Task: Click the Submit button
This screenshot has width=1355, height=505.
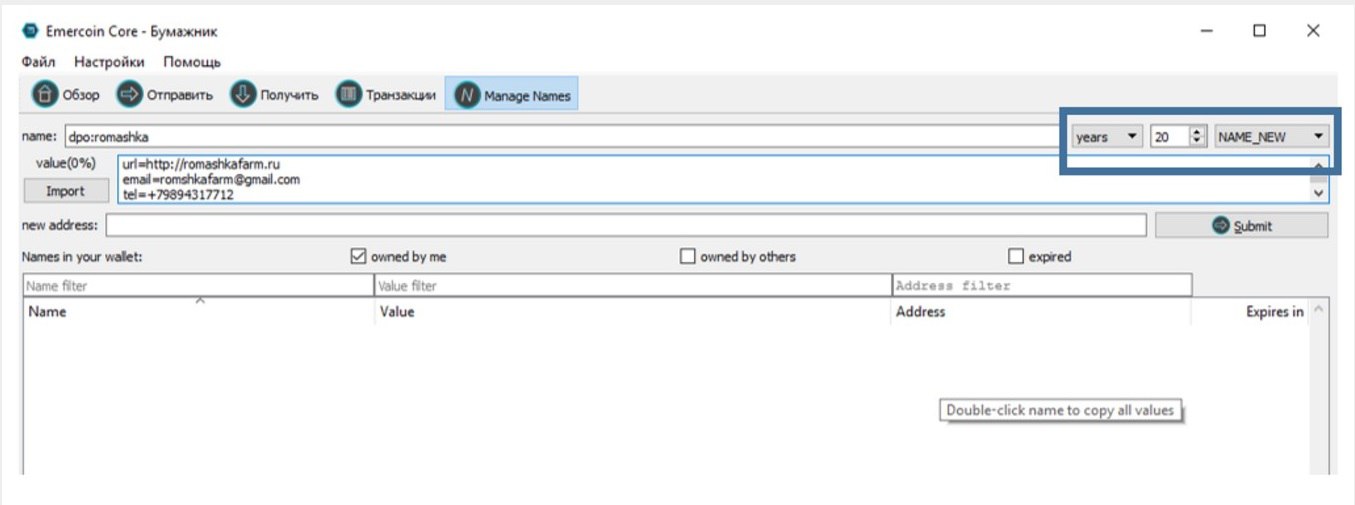Action: tap(1242, 226)
